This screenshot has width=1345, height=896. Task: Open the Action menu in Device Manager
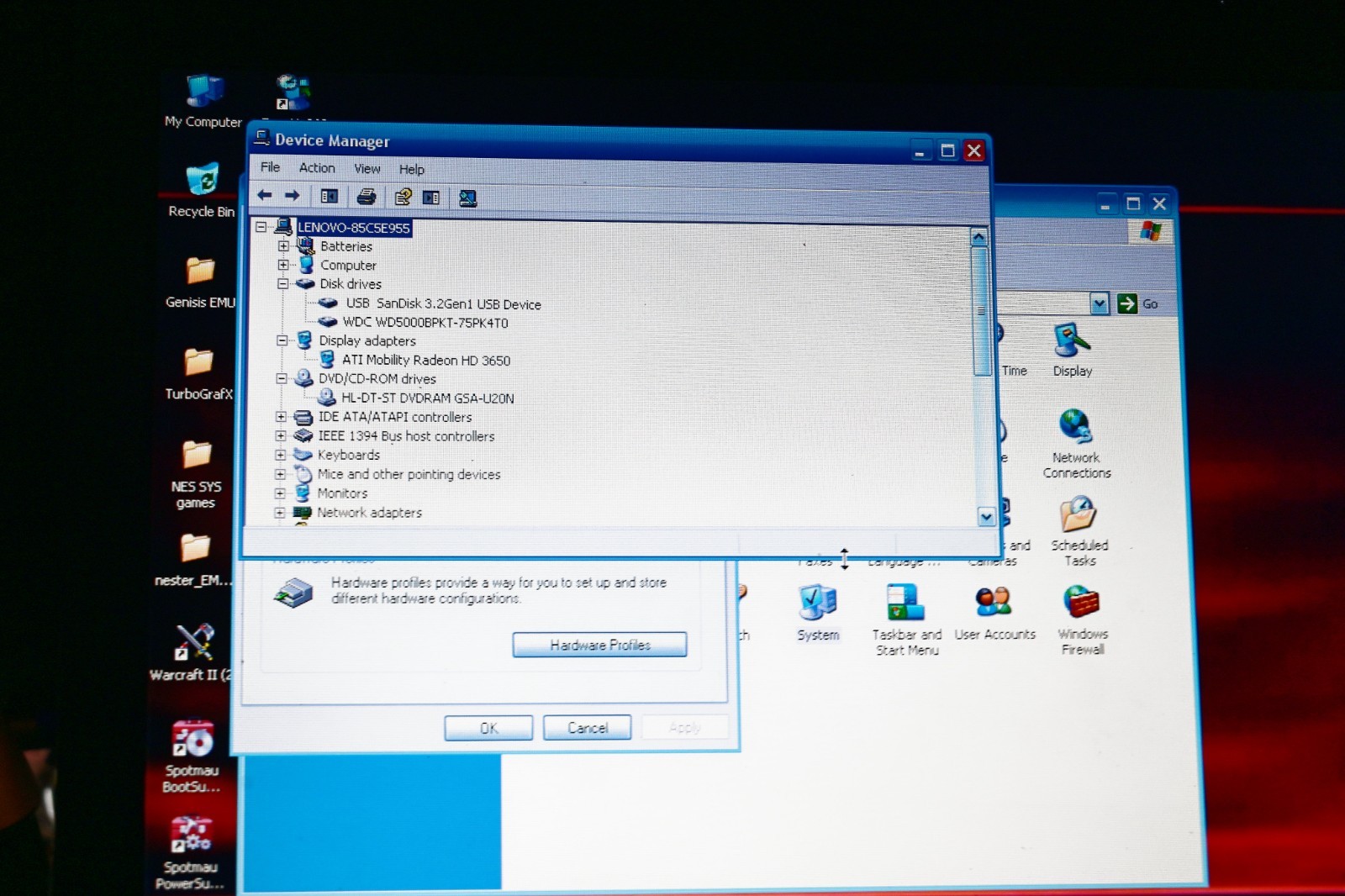317,168
